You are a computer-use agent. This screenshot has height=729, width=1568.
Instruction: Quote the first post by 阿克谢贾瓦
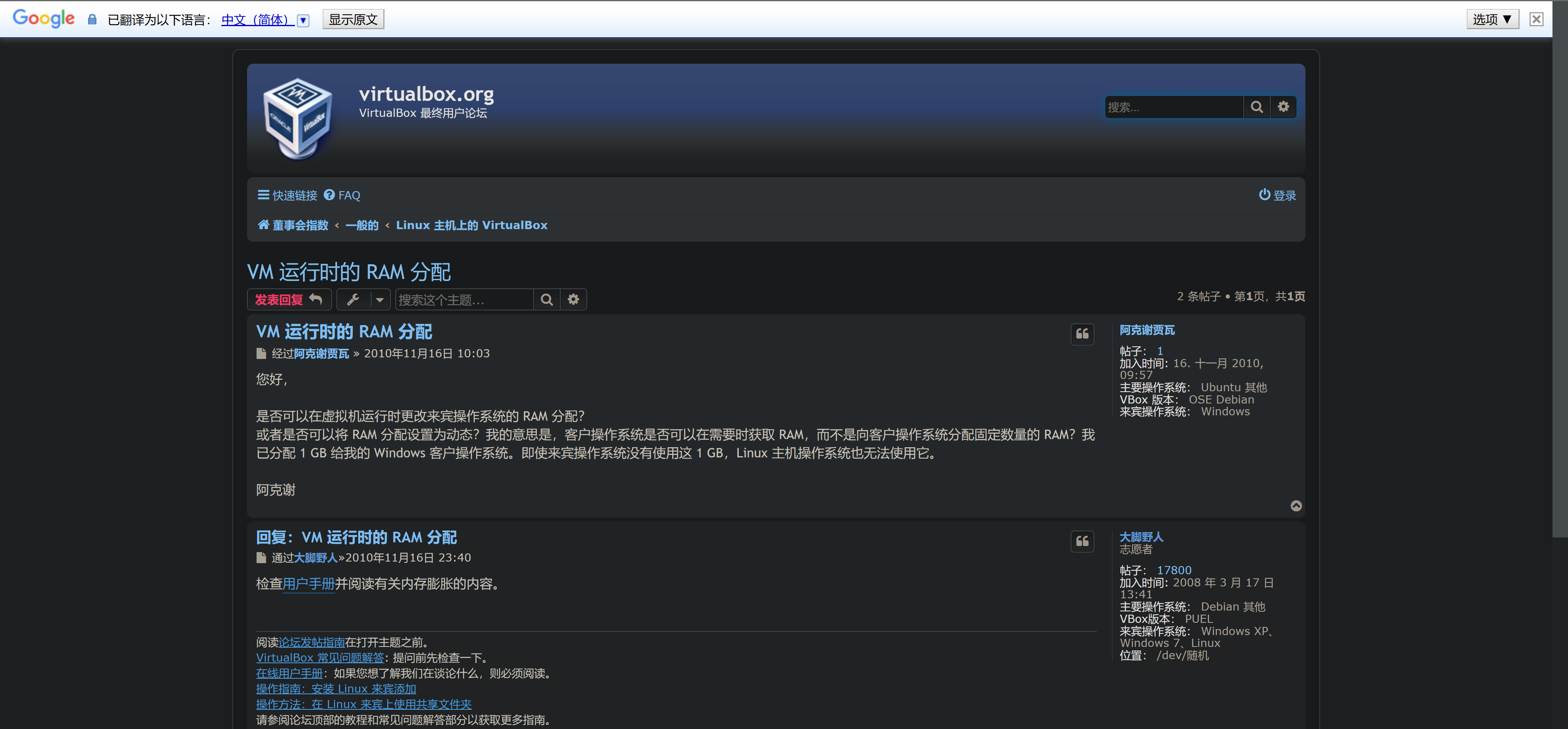pyautogui.click(x=1082, y=334)
